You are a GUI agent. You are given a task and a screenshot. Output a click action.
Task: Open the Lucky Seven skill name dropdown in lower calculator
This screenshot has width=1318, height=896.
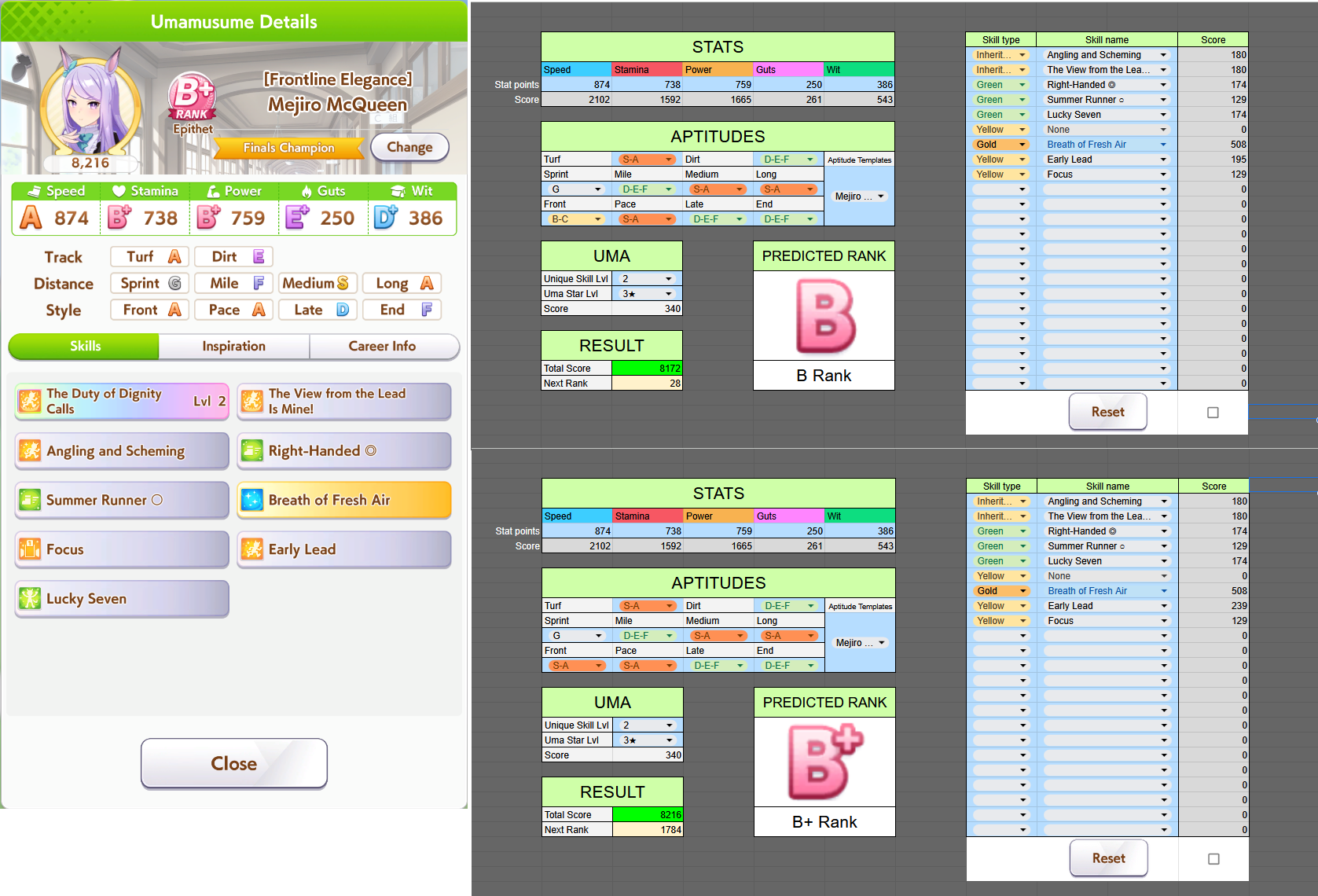tap(1107, 561)
